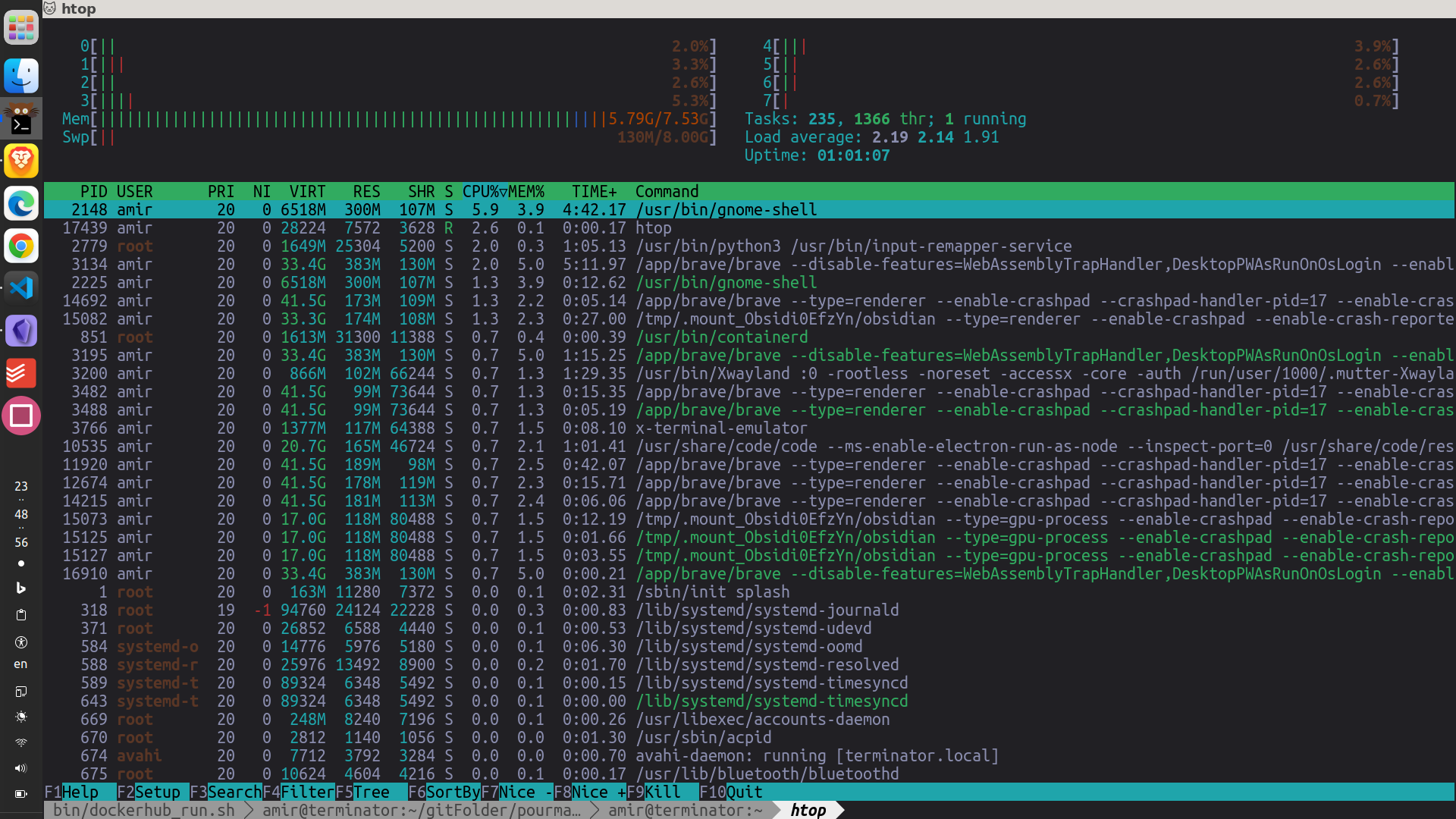Click the Mem usage meter bar
This screenshot has width=1456, height=819.
point(389,119)
